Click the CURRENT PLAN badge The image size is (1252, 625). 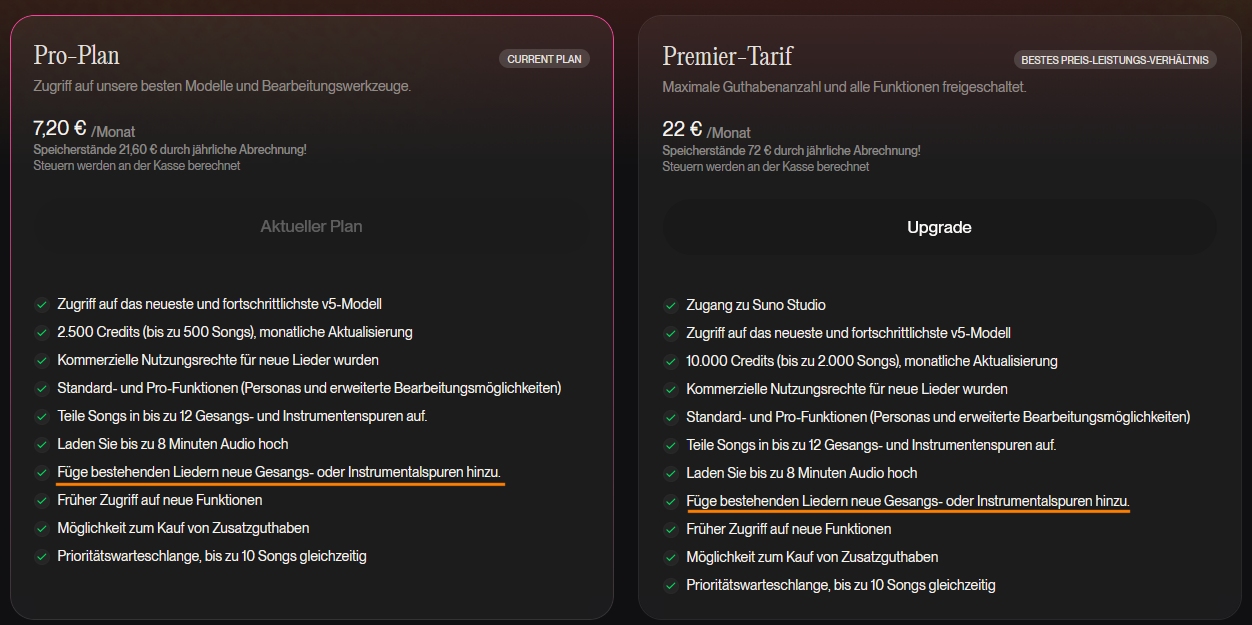pyautogui.click(x=544, y=59)
